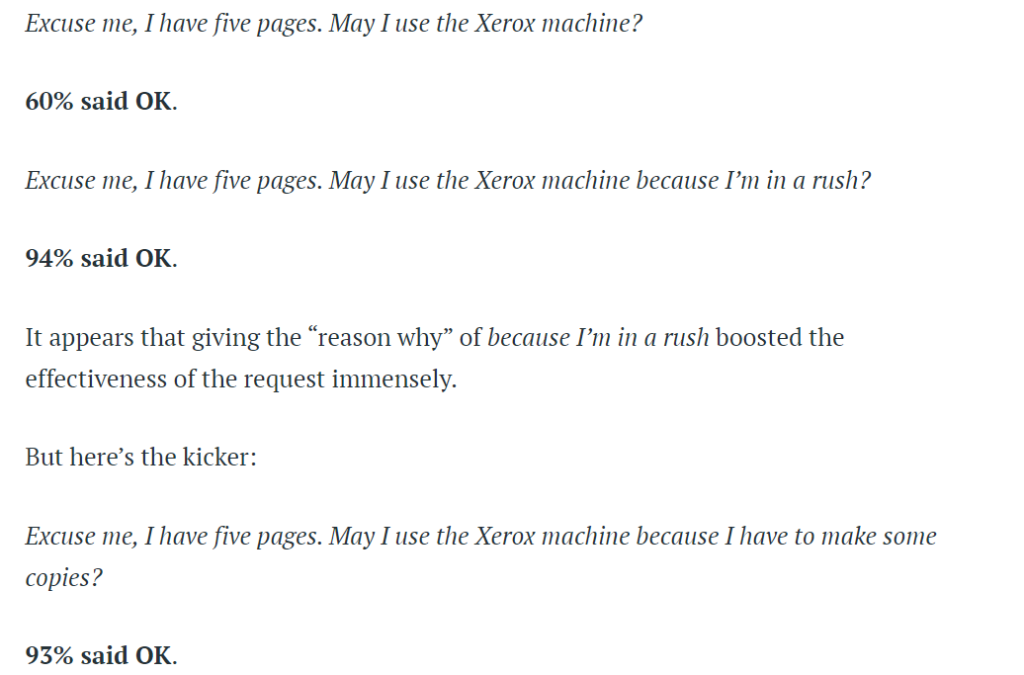The image size is (1024, 675).
Task: Click the bold text '60% said OK'
Action: [x=101, y=102]
